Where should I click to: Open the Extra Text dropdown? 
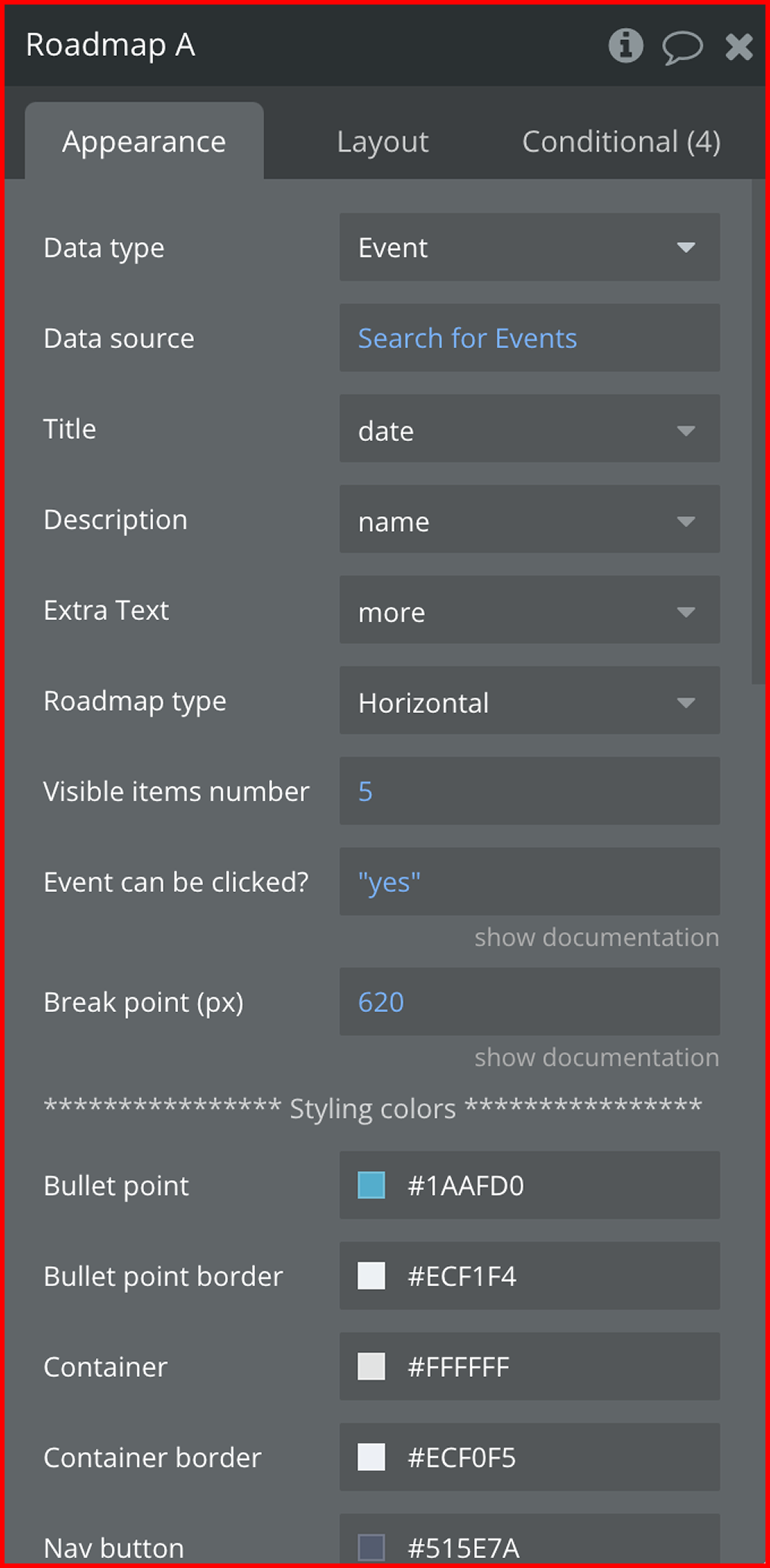[529, 610]
